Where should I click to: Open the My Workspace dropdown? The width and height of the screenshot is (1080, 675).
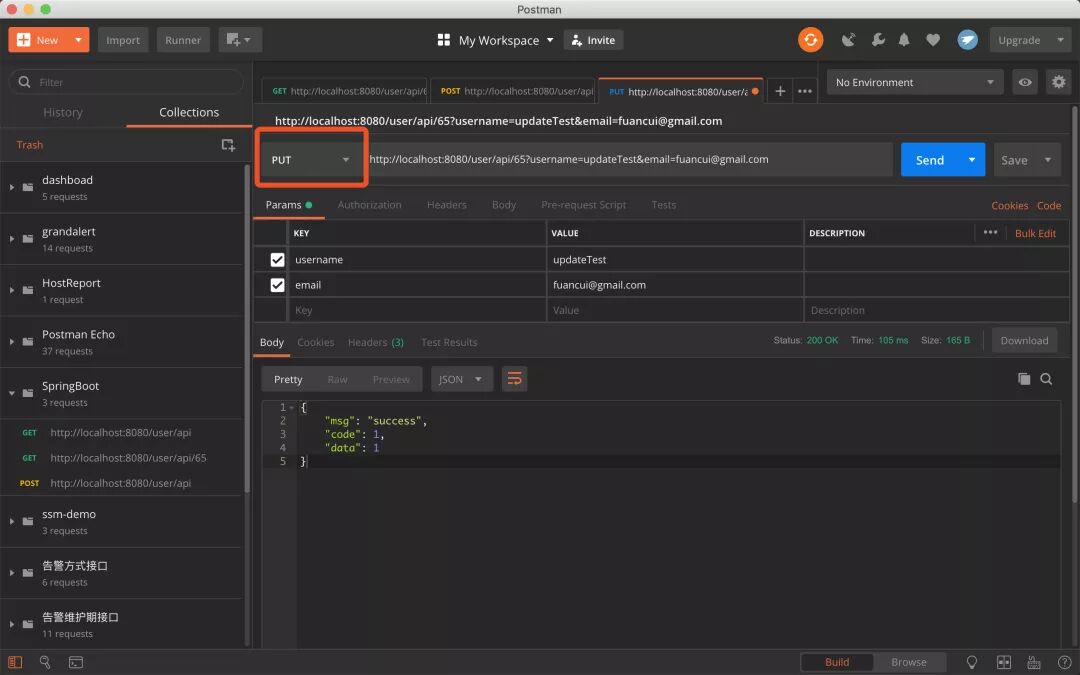pyautogui.click(x=506, y=40)
